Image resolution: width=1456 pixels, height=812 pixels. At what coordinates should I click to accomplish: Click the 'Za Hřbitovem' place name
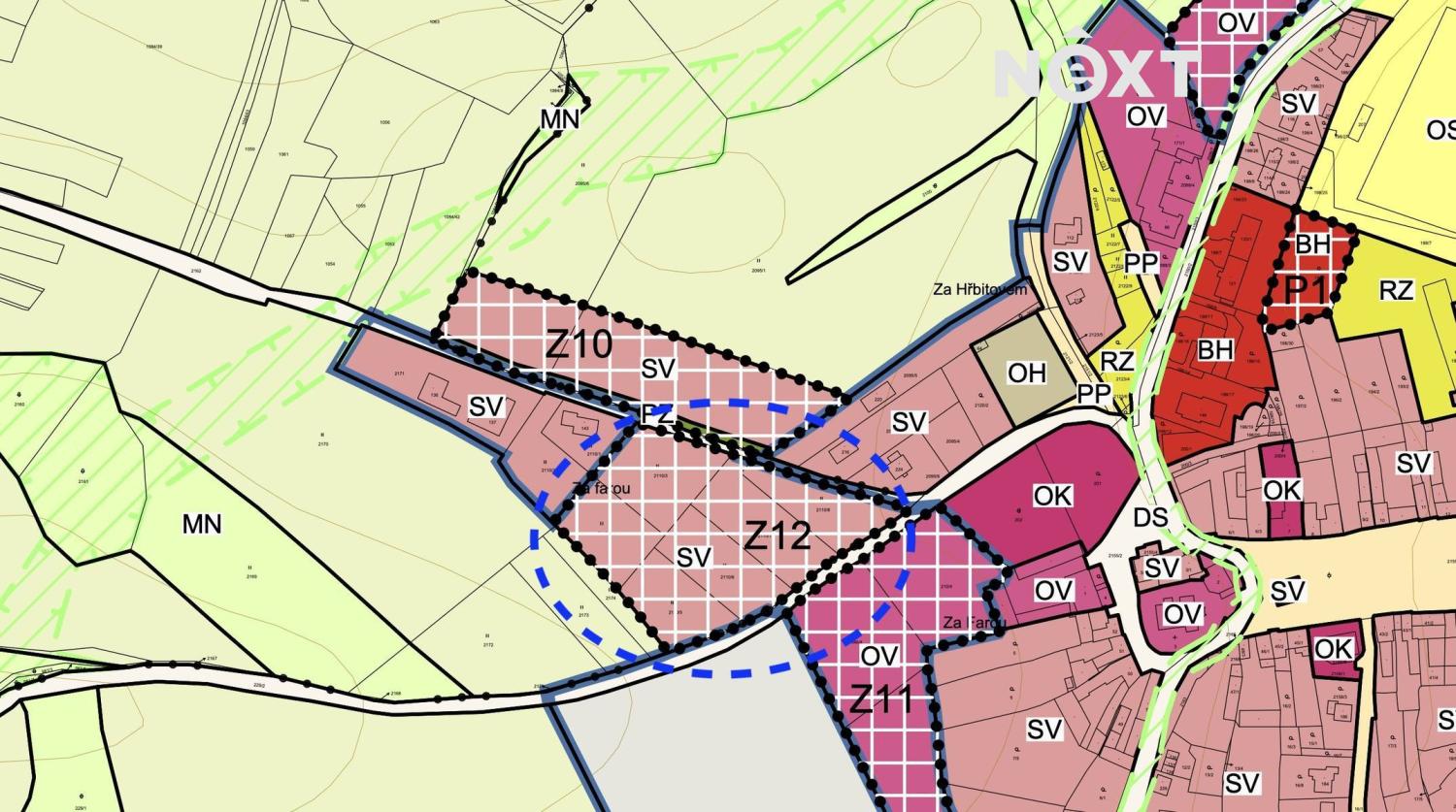979,289
